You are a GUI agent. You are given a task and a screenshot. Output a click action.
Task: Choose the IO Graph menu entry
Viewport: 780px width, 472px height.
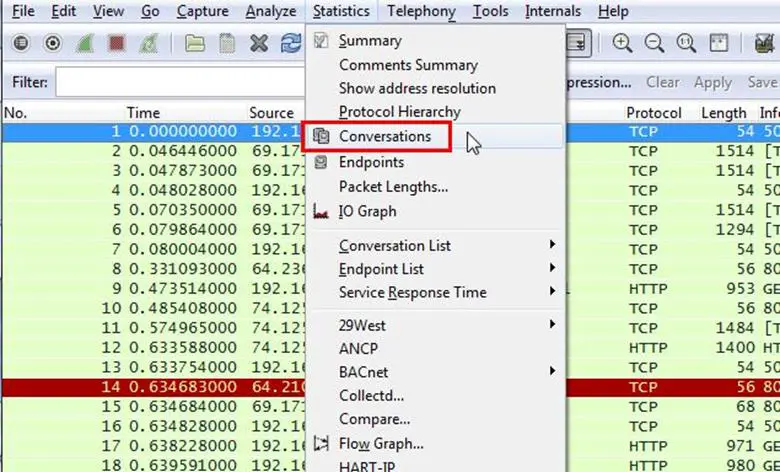coord(367,211)
